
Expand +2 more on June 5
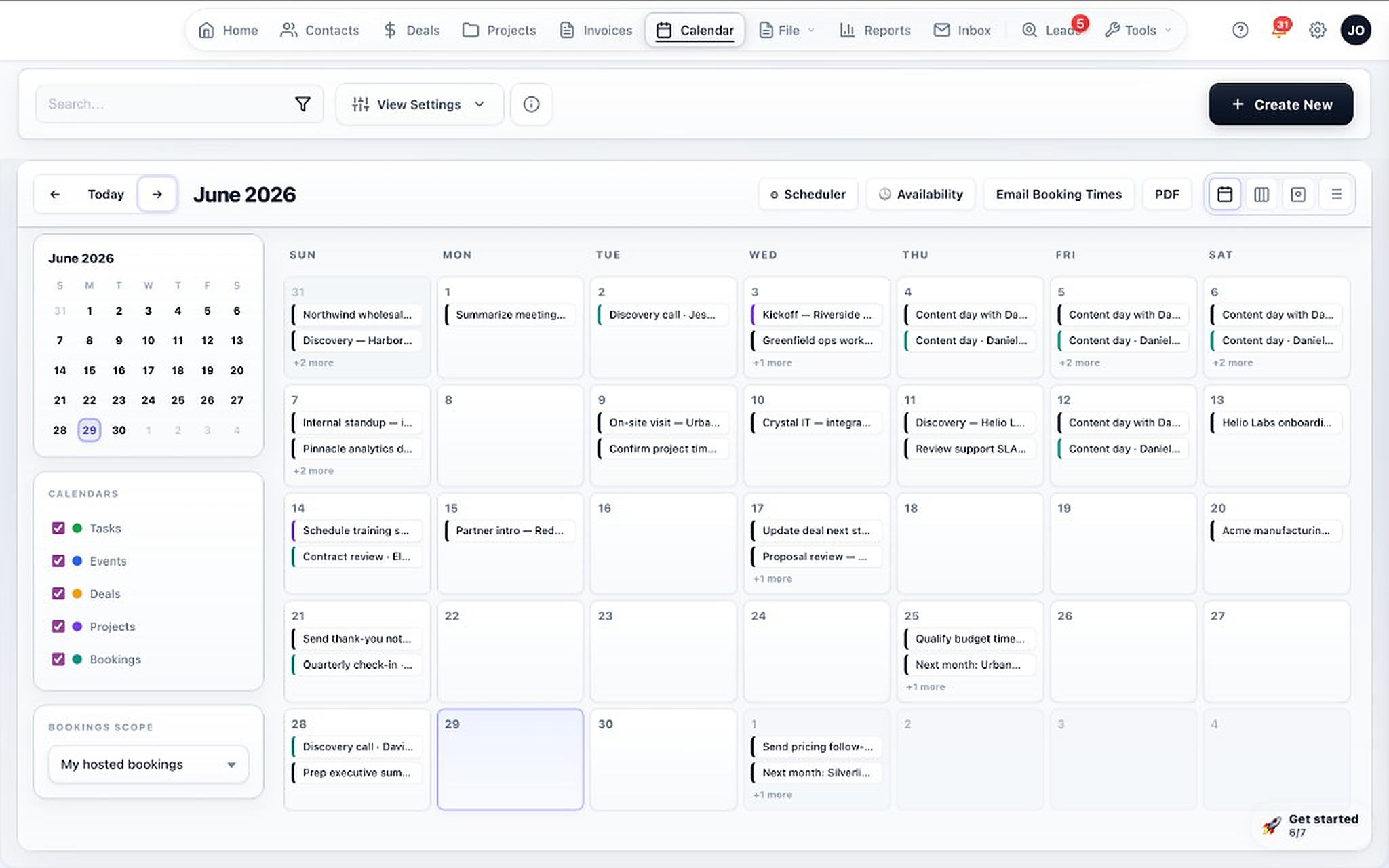1080,363
